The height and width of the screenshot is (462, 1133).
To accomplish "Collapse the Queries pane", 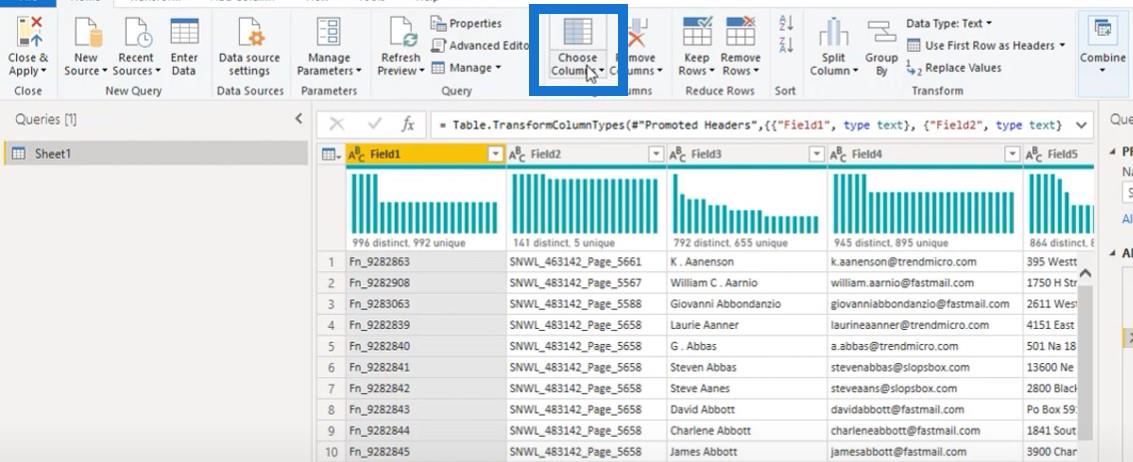I will (x=298, y=119).
